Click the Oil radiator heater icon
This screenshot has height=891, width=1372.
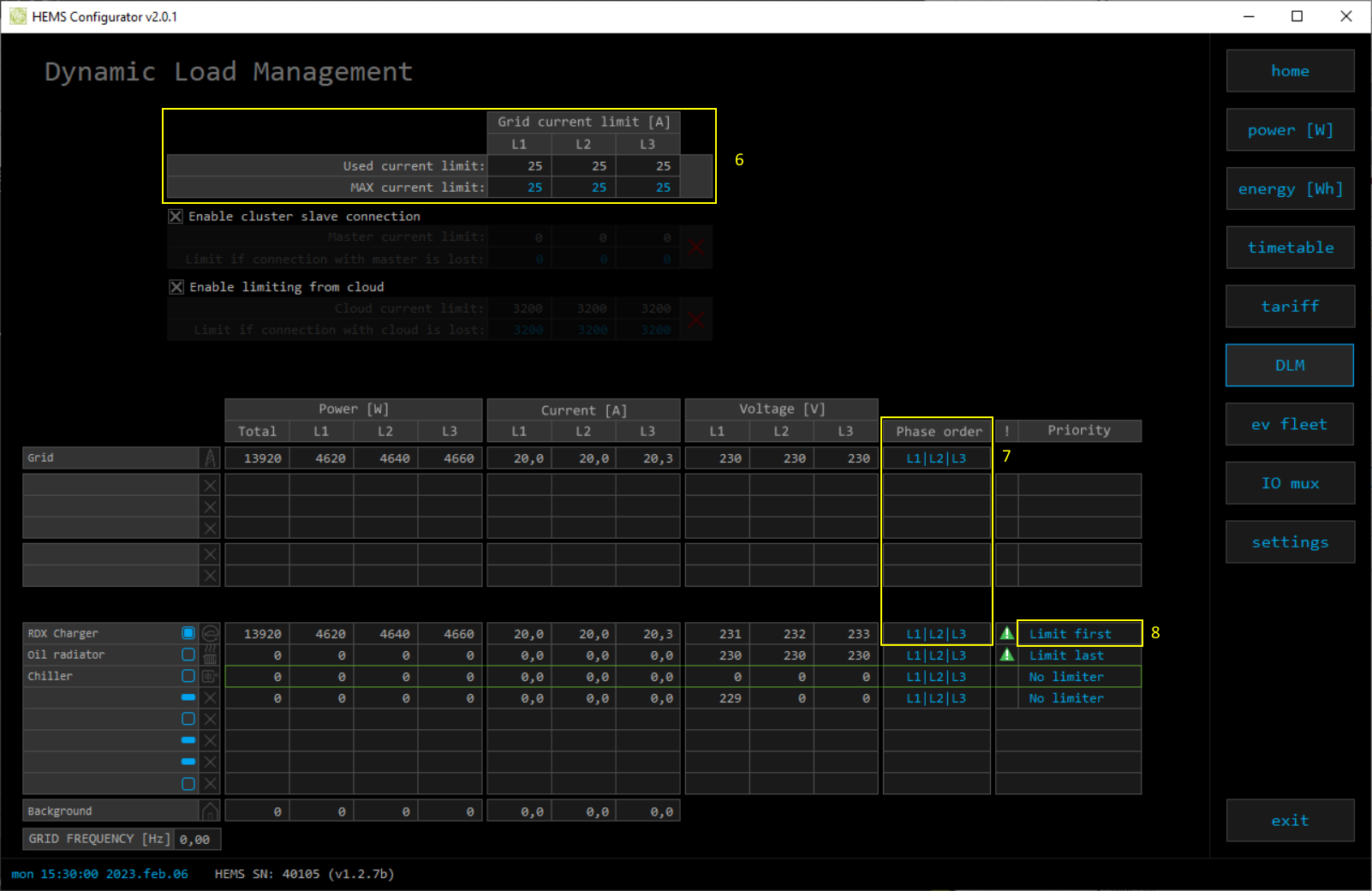coord(210,655)
